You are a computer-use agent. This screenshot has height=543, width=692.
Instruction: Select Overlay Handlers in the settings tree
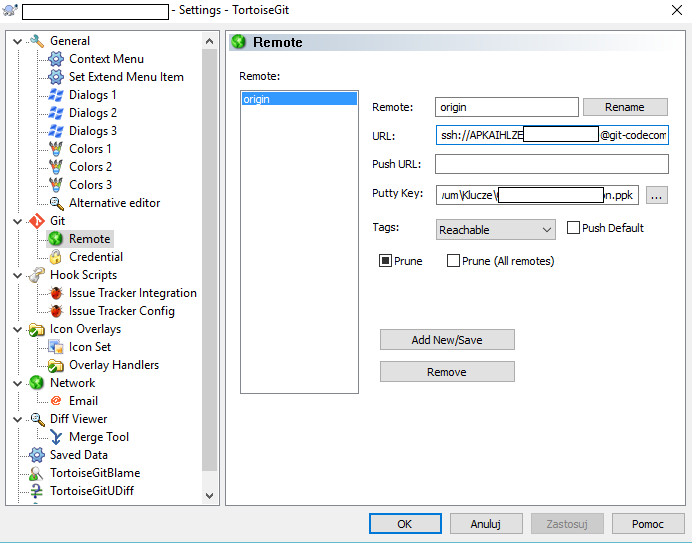113,365
